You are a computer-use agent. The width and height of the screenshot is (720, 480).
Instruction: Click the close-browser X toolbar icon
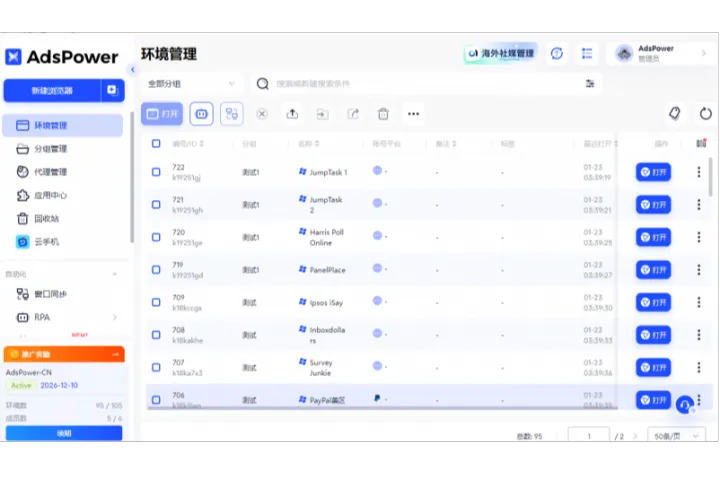click(x=262, y=113)
